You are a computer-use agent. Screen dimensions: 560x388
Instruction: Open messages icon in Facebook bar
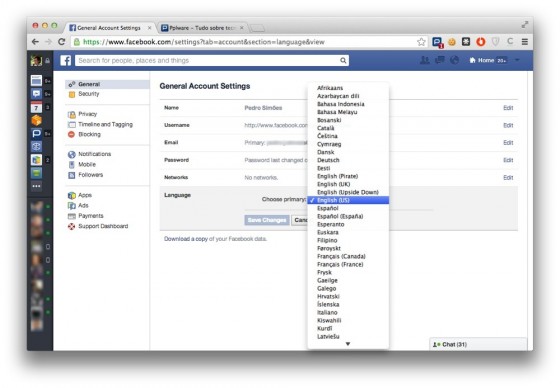(x=440, y=60)
